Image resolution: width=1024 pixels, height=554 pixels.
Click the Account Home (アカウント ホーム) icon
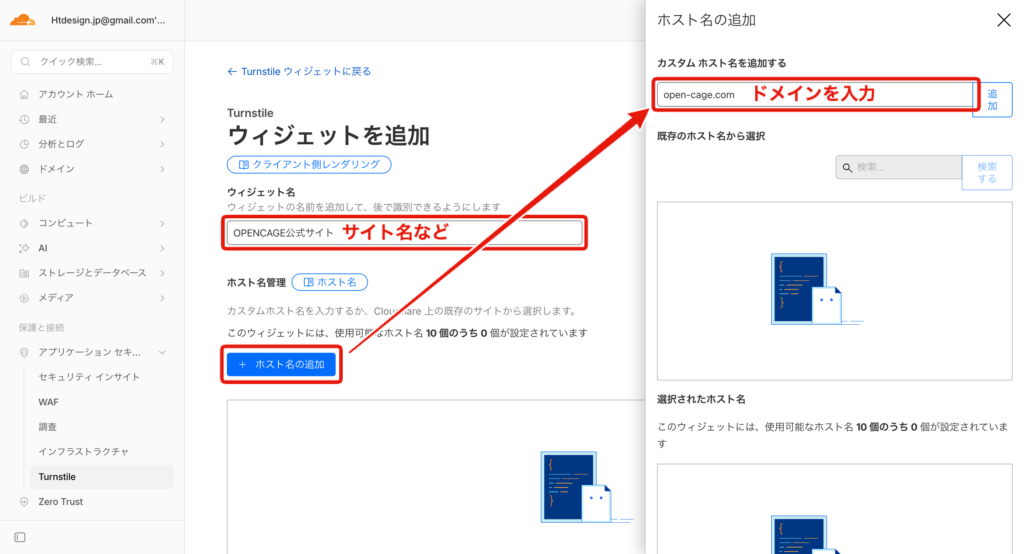tap(24, 94)
